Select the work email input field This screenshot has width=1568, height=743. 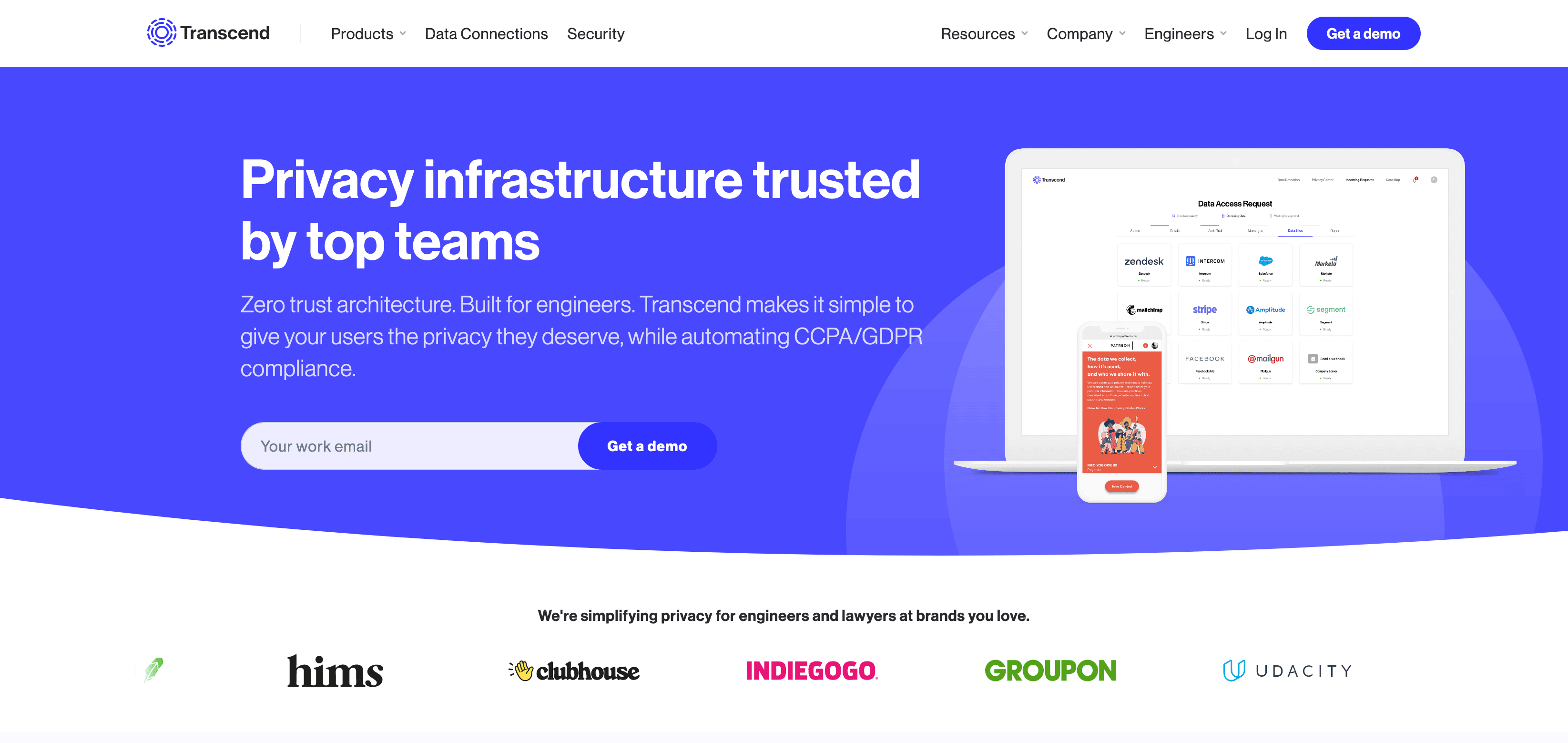point(411,446)
